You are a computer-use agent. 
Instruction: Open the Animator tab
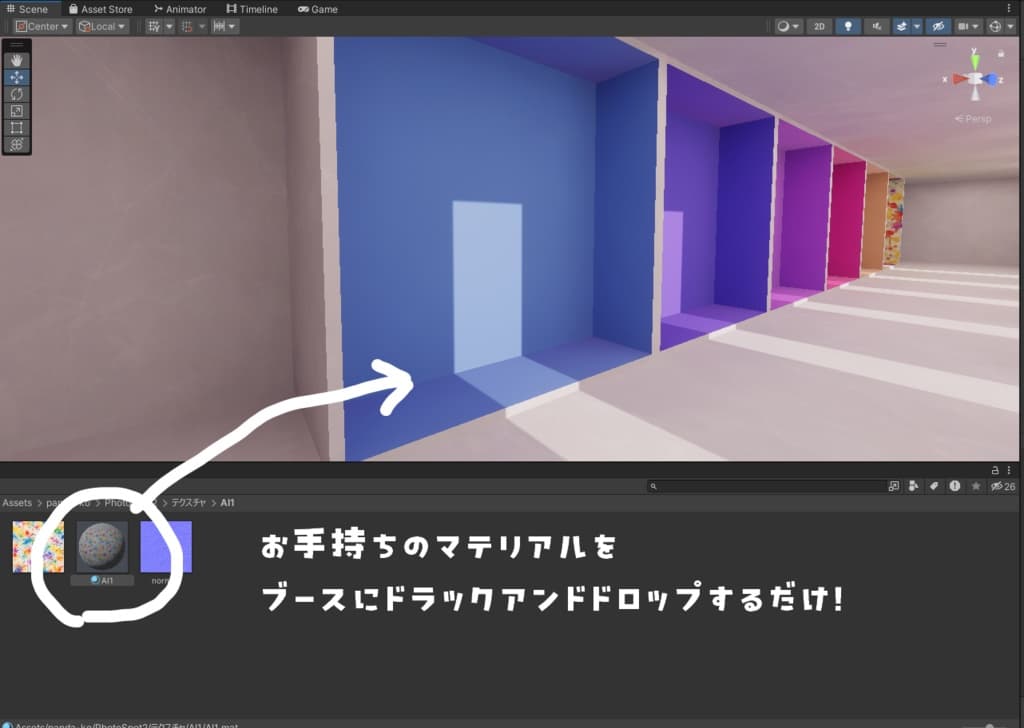180,9
